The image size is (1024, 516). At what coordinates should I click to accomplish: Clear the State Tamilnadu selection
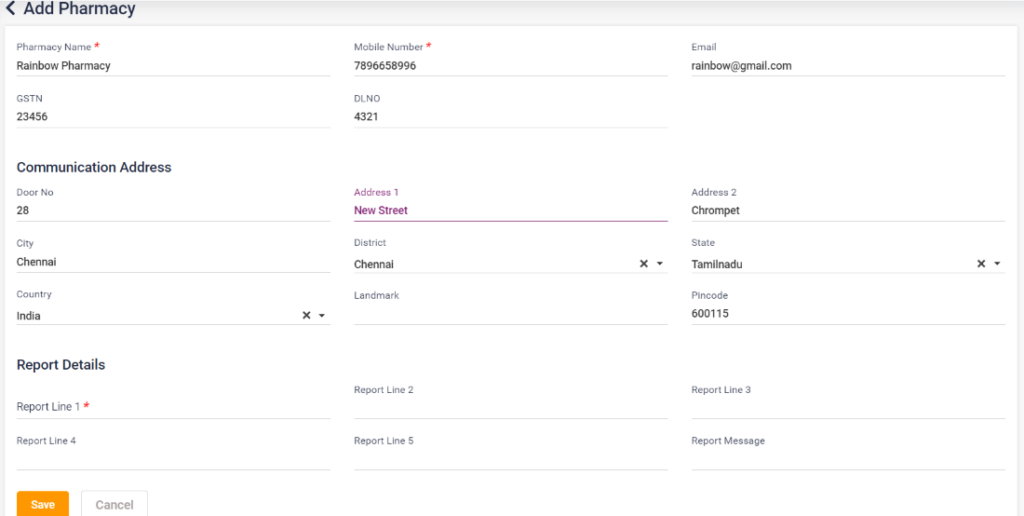(981, 264)
